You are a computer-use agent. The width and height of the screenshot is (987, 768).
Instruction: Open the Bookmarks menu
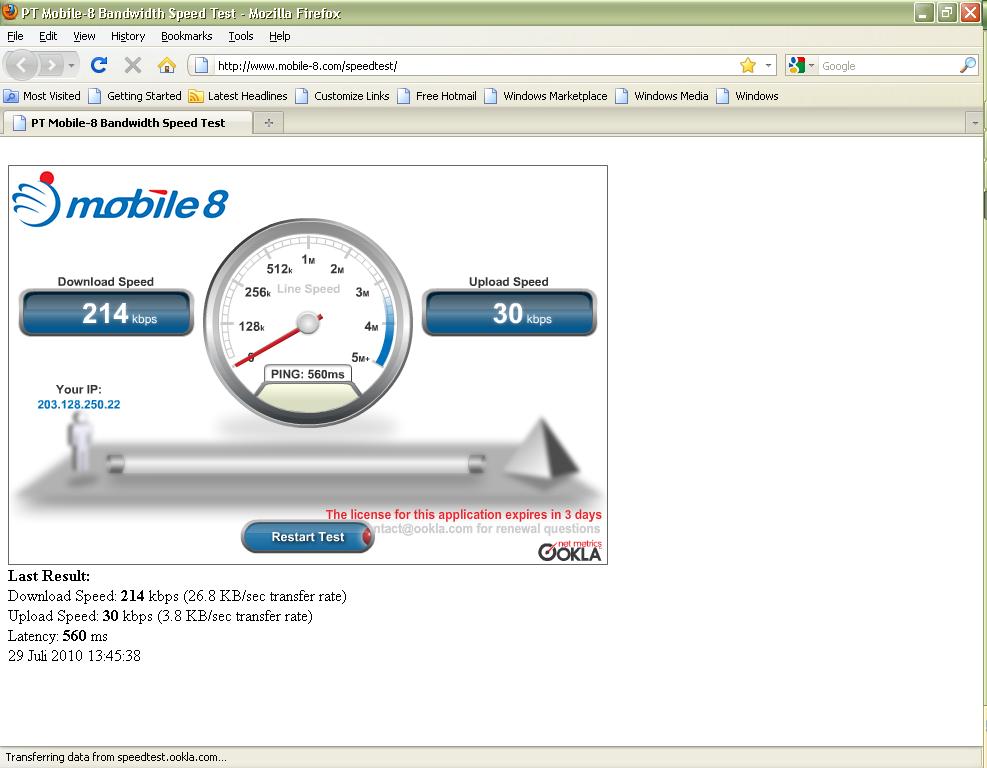coord(186,36)
